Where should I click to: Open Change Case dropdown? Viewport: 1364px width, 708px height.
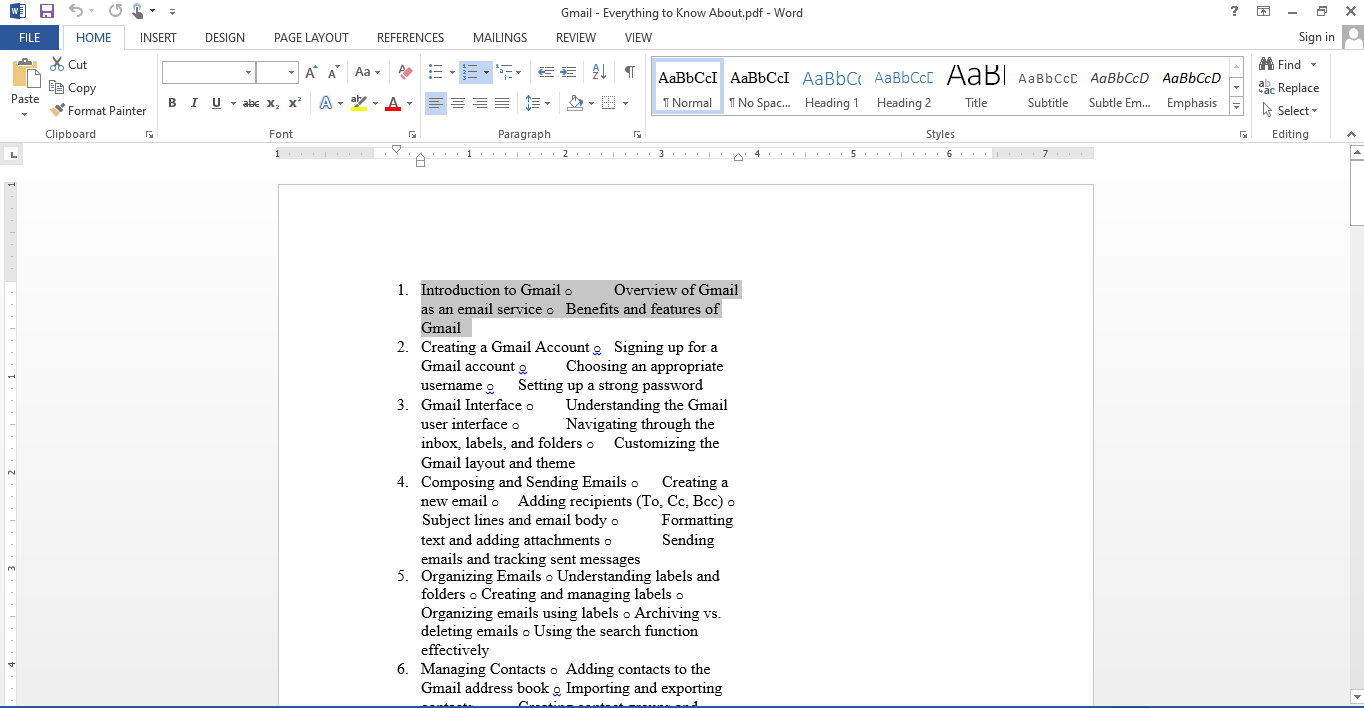tap(367, 72)
